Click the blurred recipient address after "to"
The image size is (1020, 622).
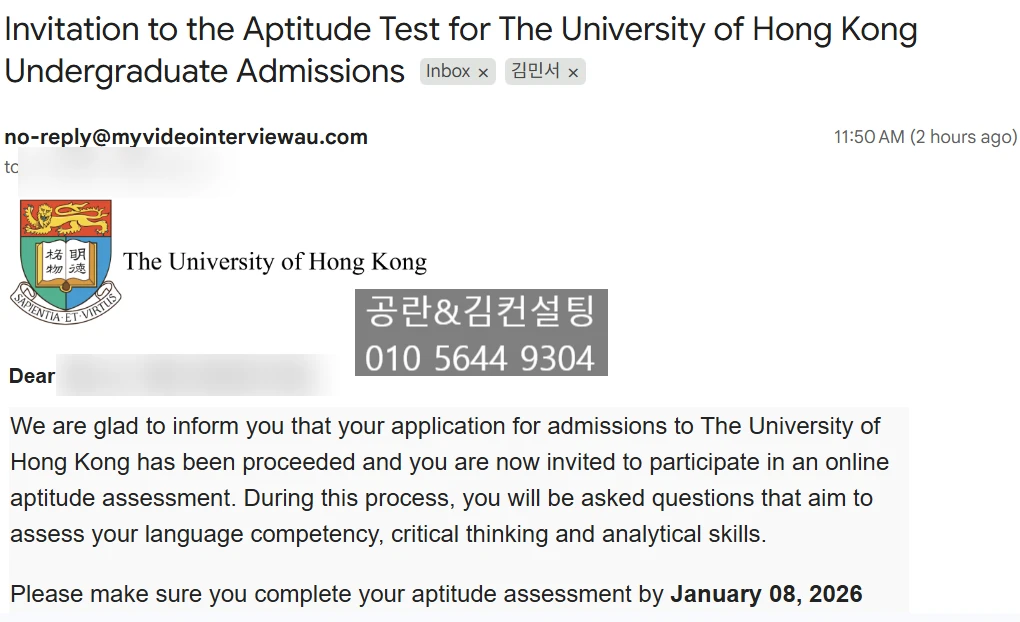125,167
